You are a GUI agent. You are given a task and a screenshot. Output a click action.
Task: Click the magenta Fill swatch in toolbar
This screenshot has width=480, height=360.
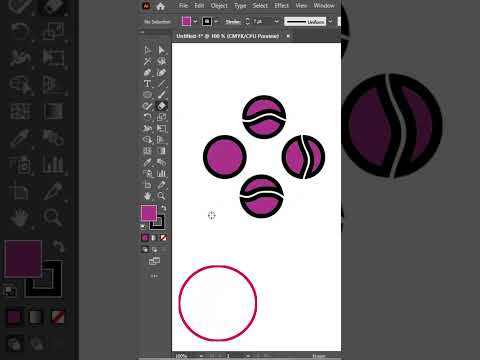click(x=149, y=213)
